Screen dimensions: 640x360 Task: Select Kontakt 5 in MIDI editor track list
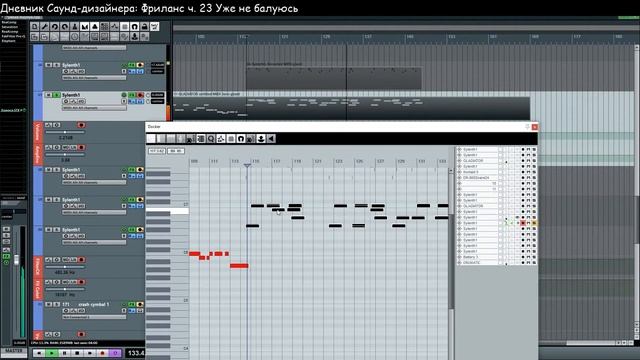click(x=471, y=172)
